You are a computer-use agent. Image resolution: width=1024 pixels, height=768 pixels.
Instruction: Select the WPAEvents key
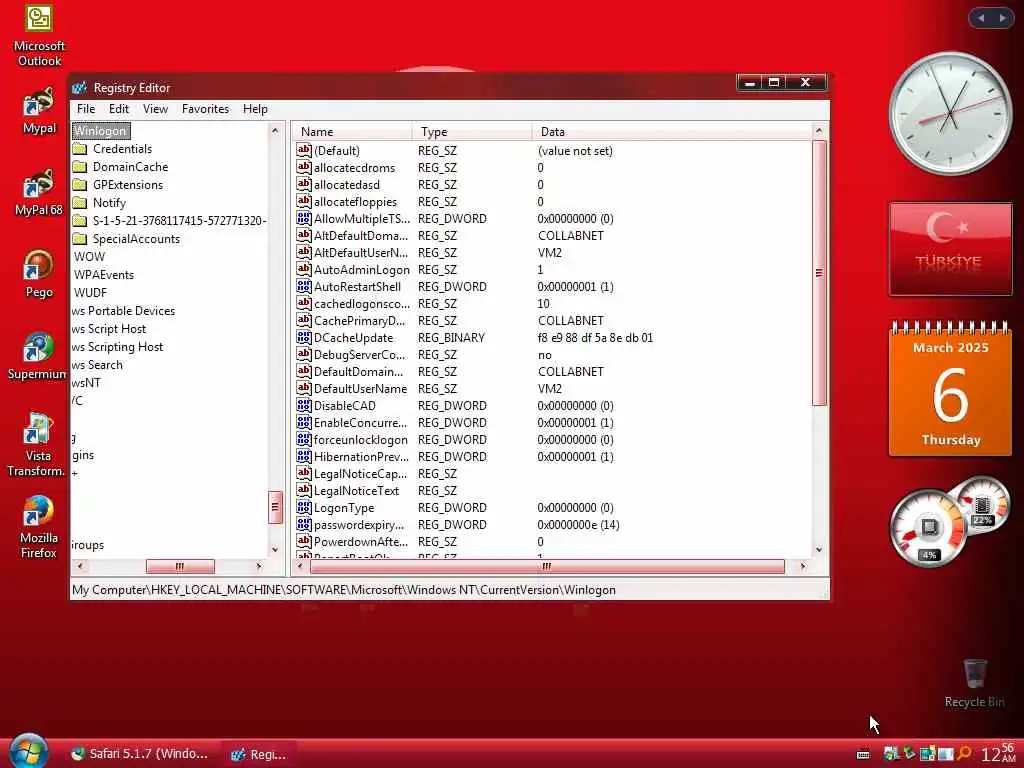click(104, 275)
